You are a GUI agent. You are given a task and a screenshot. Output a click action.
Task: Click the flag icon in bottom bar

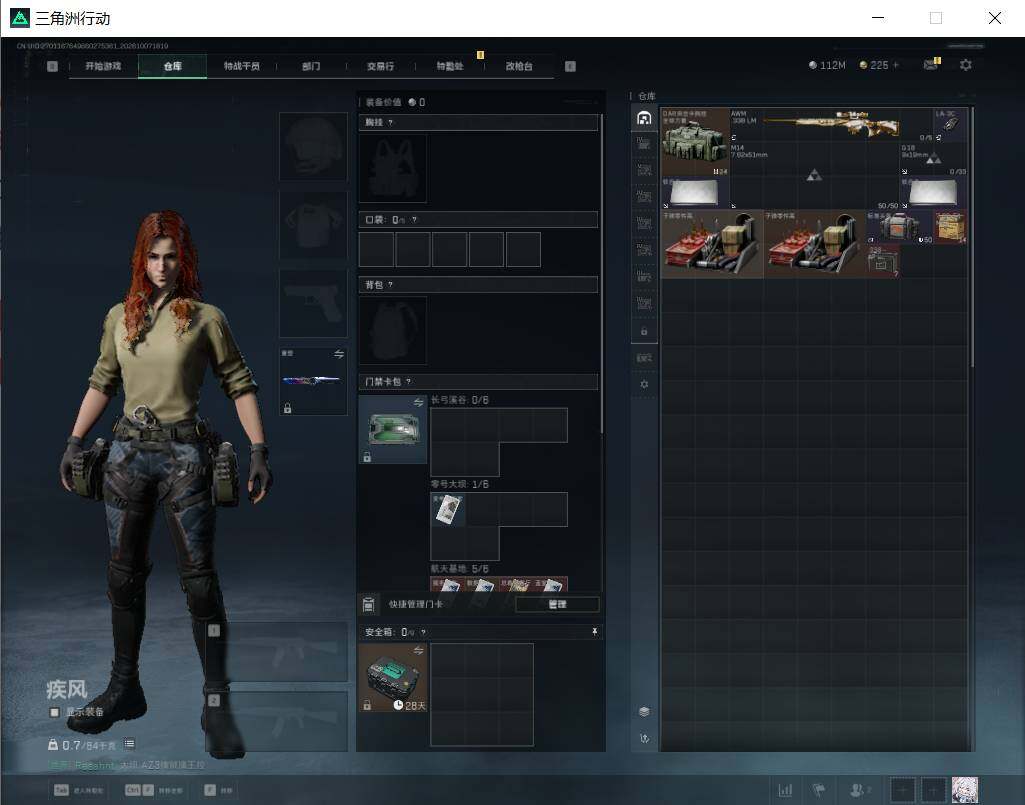[x=818, y=790]
